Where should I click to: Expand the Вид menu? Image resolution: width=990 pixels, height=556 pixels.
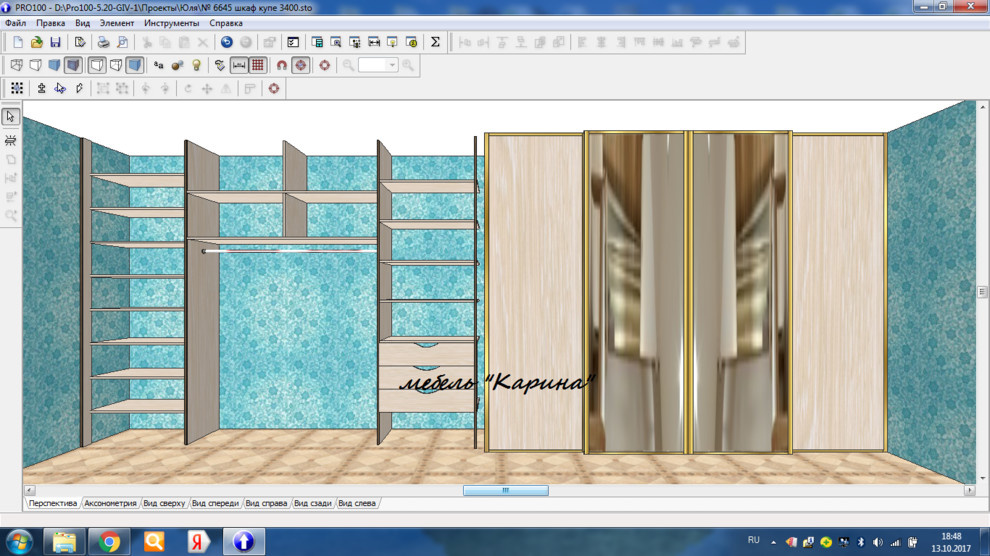83,22
